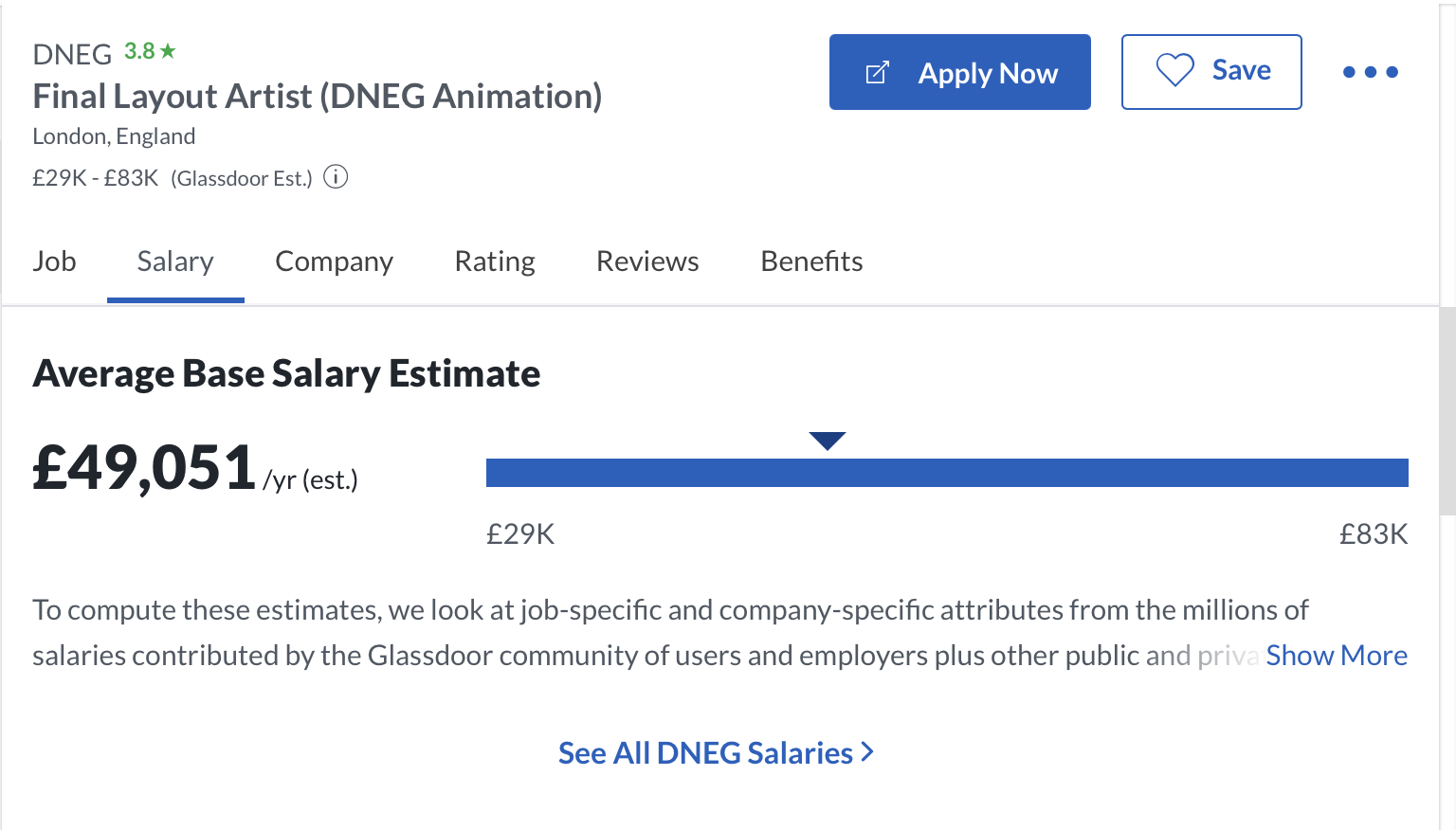Screen dimensions: 1456x830
Task: Select the Salary tab
Action: click(175, 262)
